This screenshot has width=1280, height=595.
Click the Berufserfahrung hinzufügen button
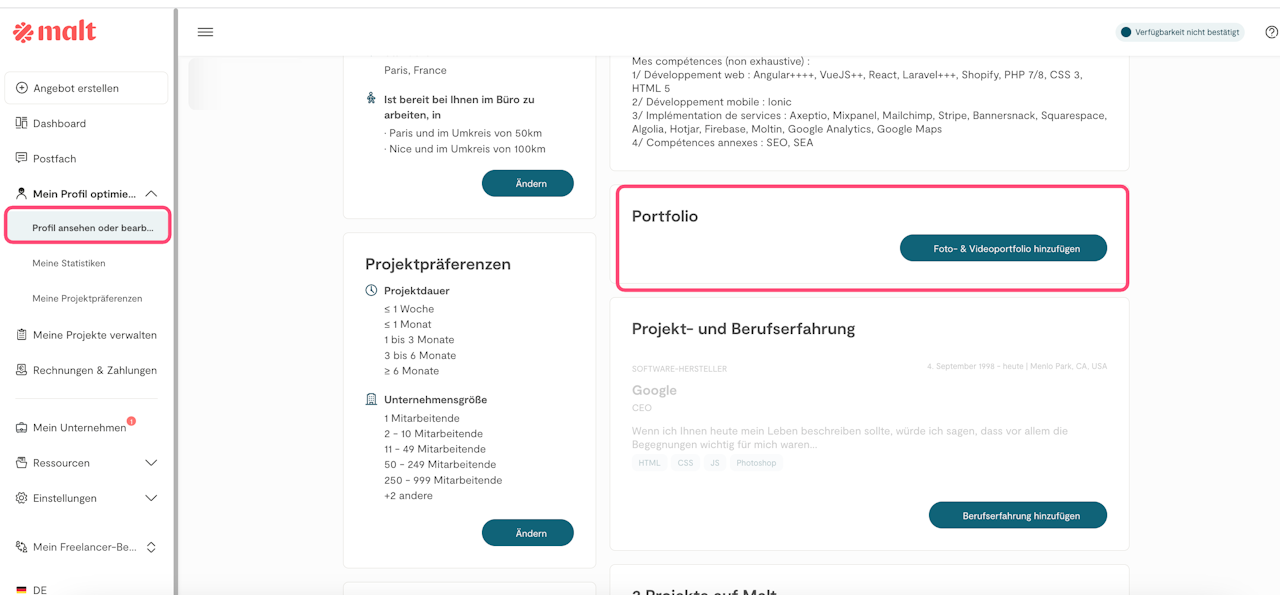pyautogui.click(x=1017, y=515)
